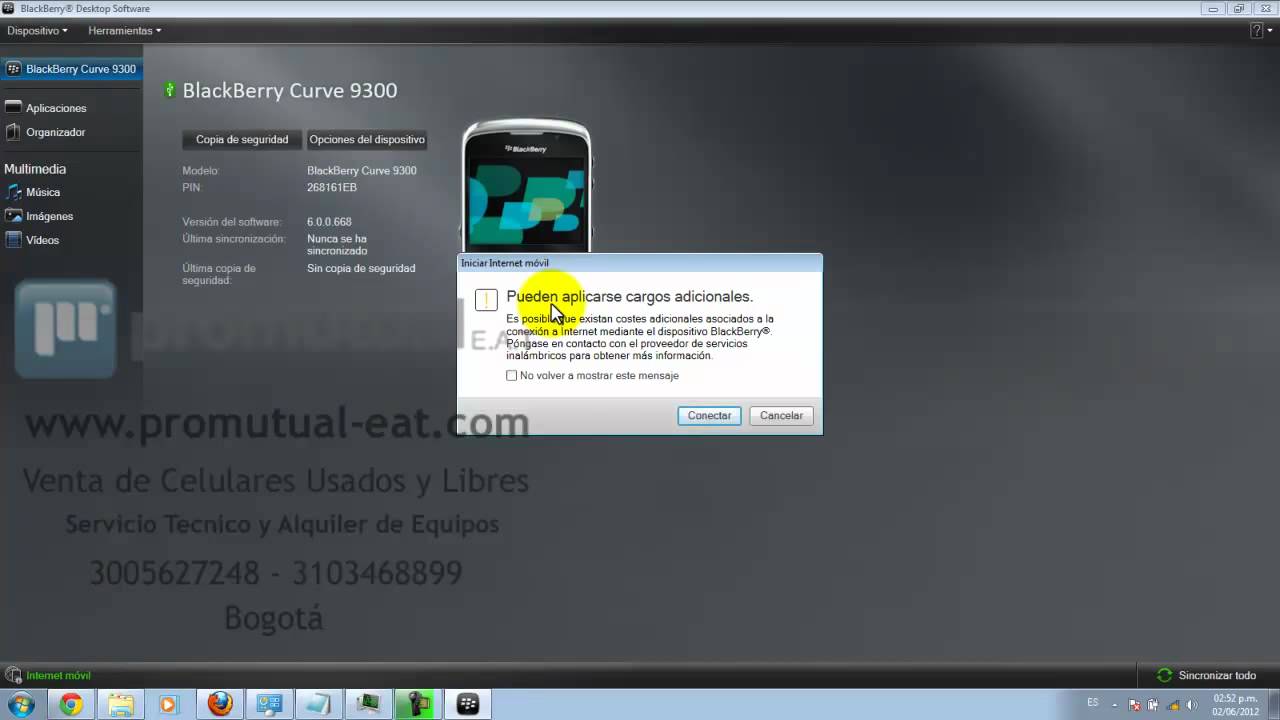The width and height of the screenshot is (1280, 720).
Task: Click the Cancelar button in the dialog
Action: click(x=781, y=415)
